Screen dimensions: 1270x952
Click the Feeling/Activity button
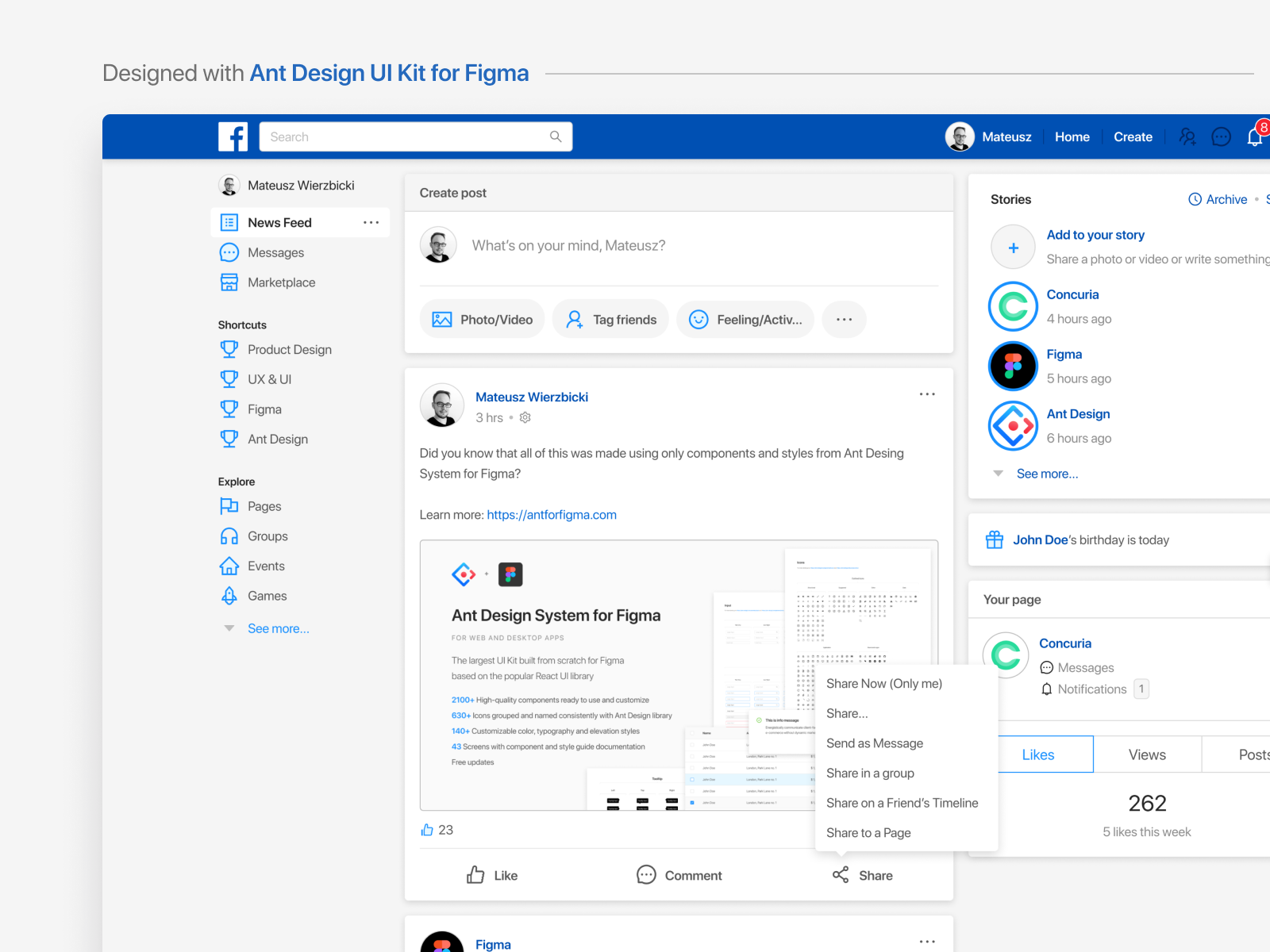click(x=745, y=320)
